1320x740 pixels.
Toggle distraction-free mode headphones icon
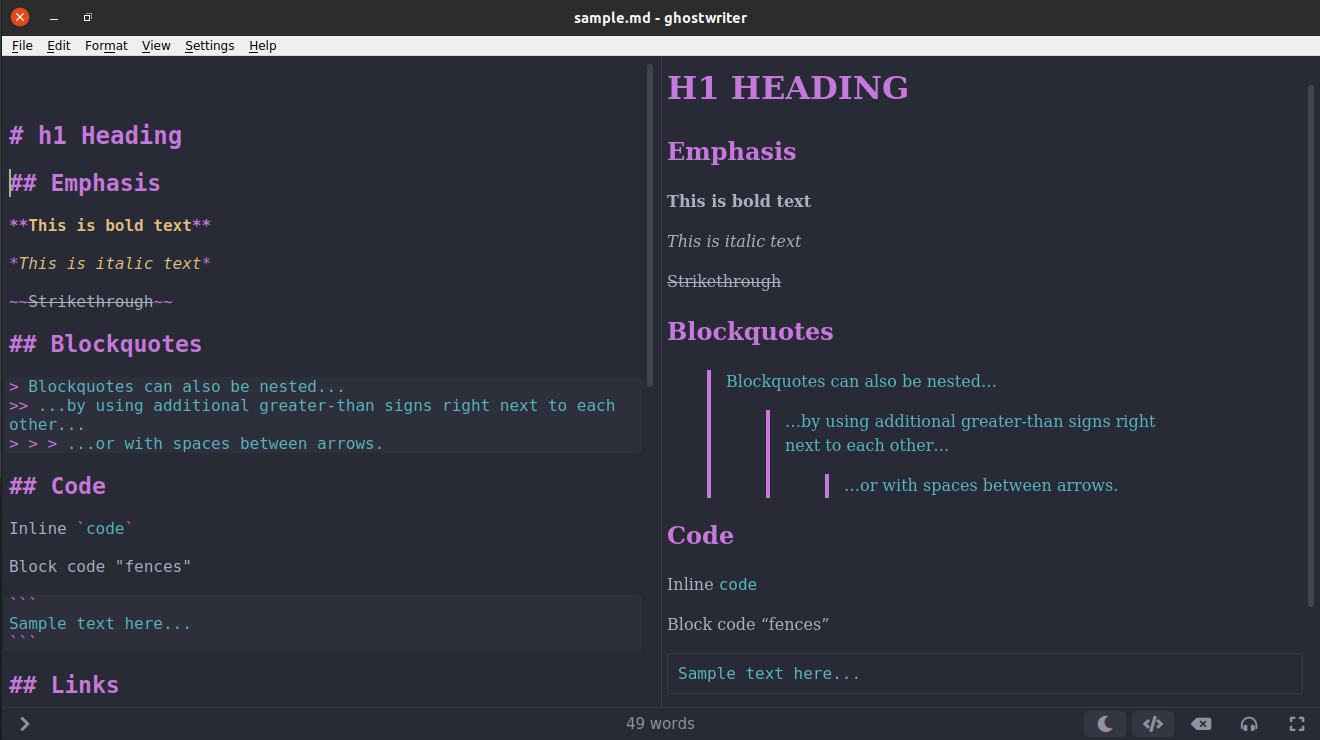(x=1249, y=724)
